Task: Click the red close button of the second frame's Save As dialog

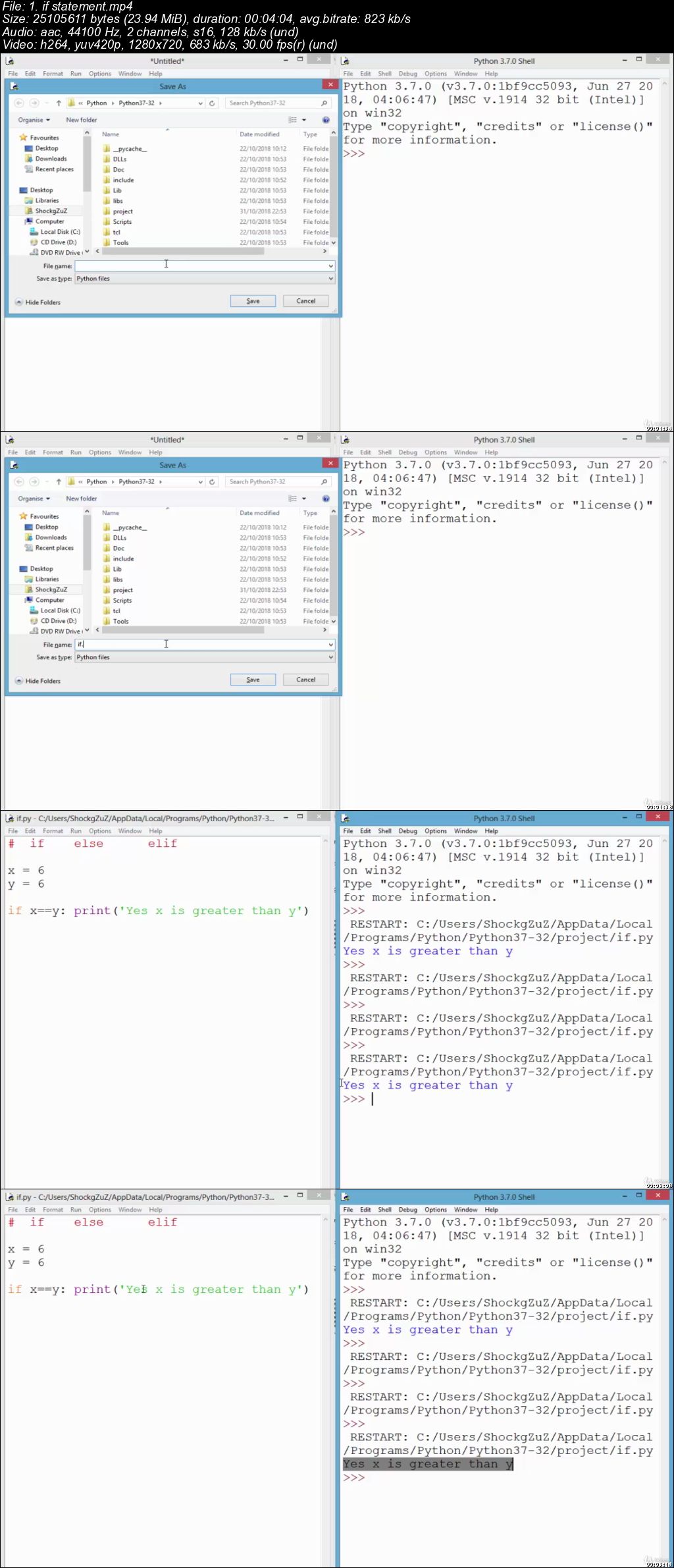Action: (x=331, y=463)
